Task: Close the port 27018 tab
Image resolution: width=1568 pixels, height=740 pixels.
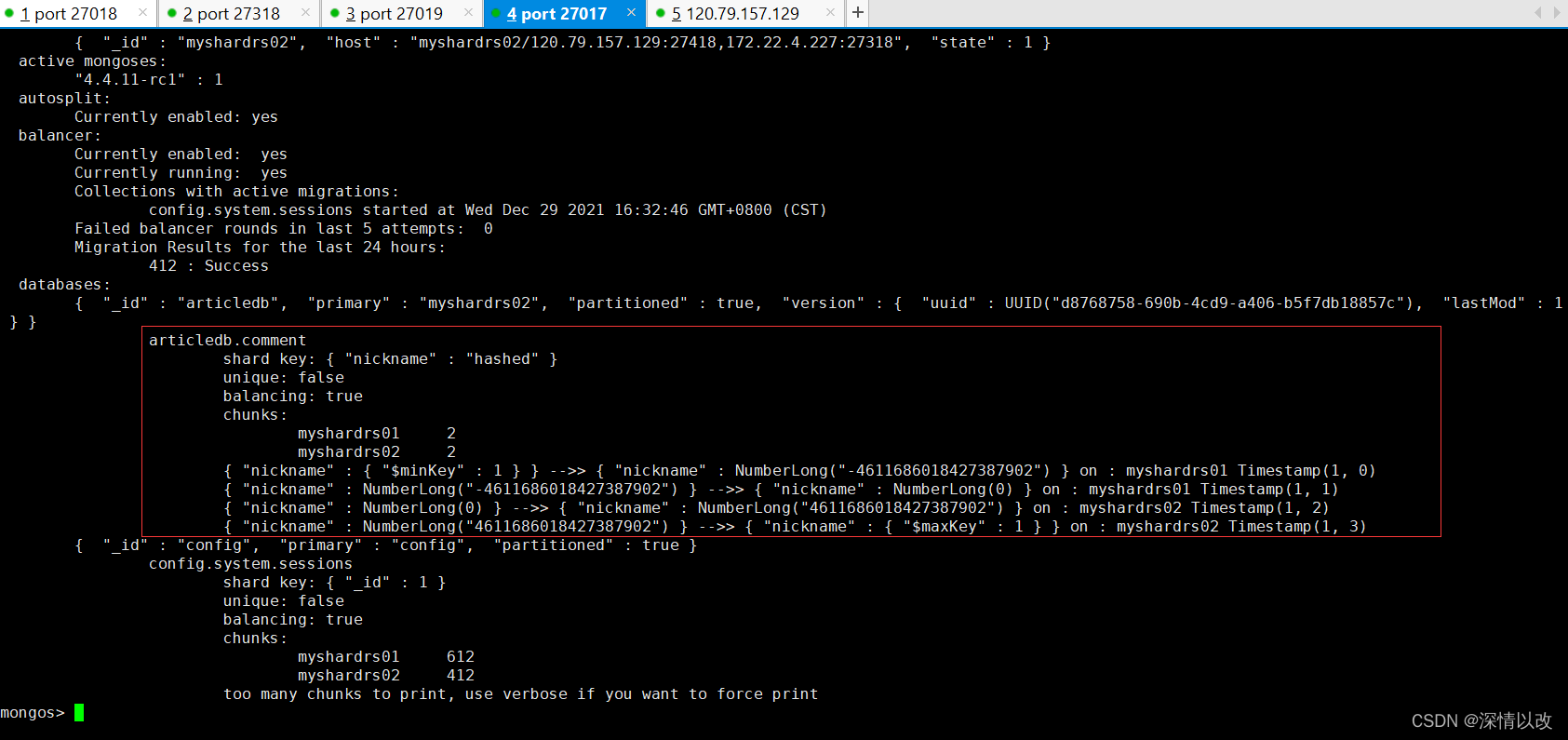Action: click(x=142, y=13)
